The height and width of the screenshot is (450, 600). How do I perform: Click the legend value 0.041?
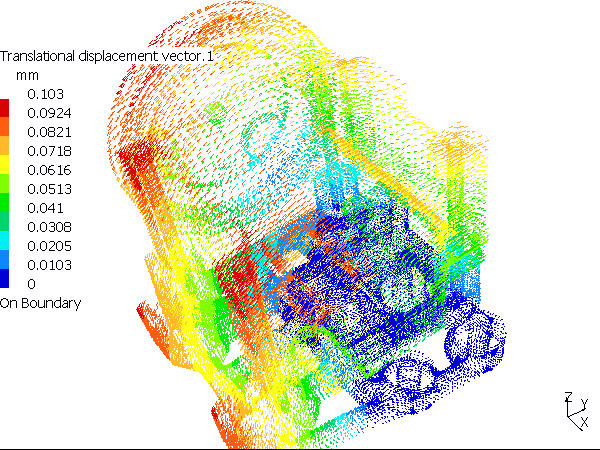(x=45, y=208)
